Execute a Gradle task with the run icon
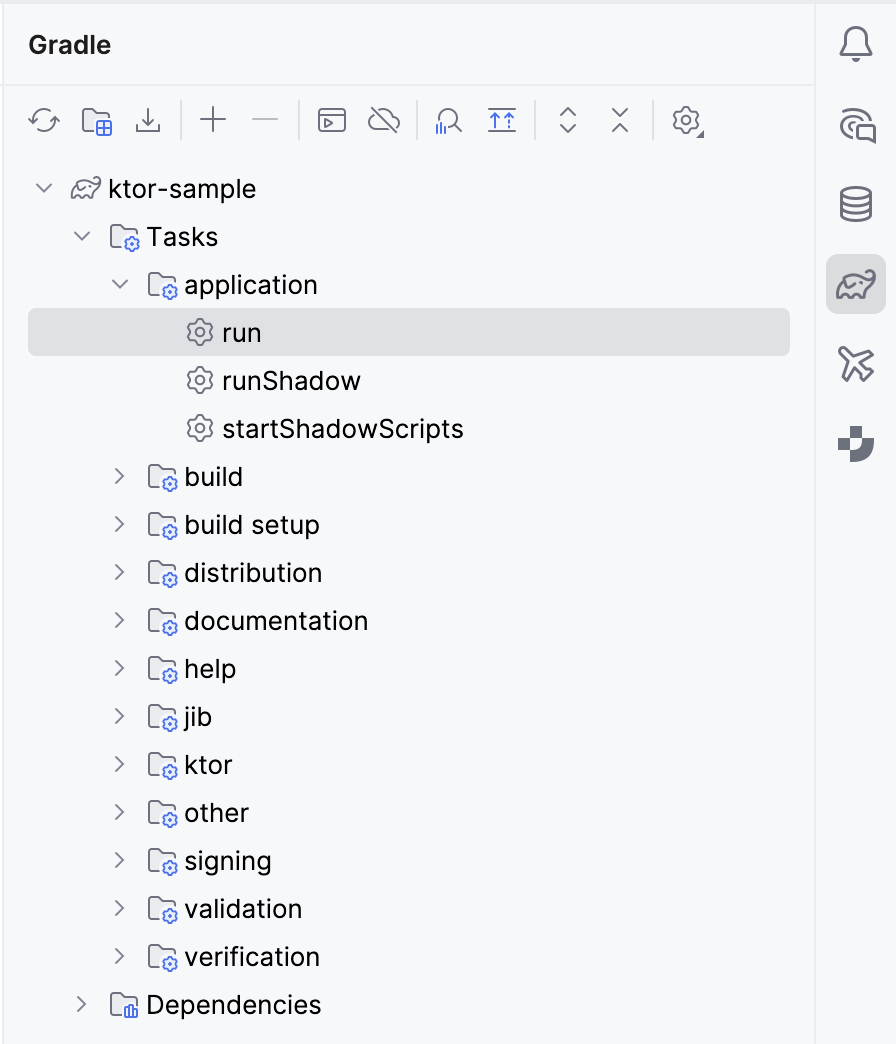Image resolution: width=896 pixels, height=1044 pixels. tap(331, 120)
